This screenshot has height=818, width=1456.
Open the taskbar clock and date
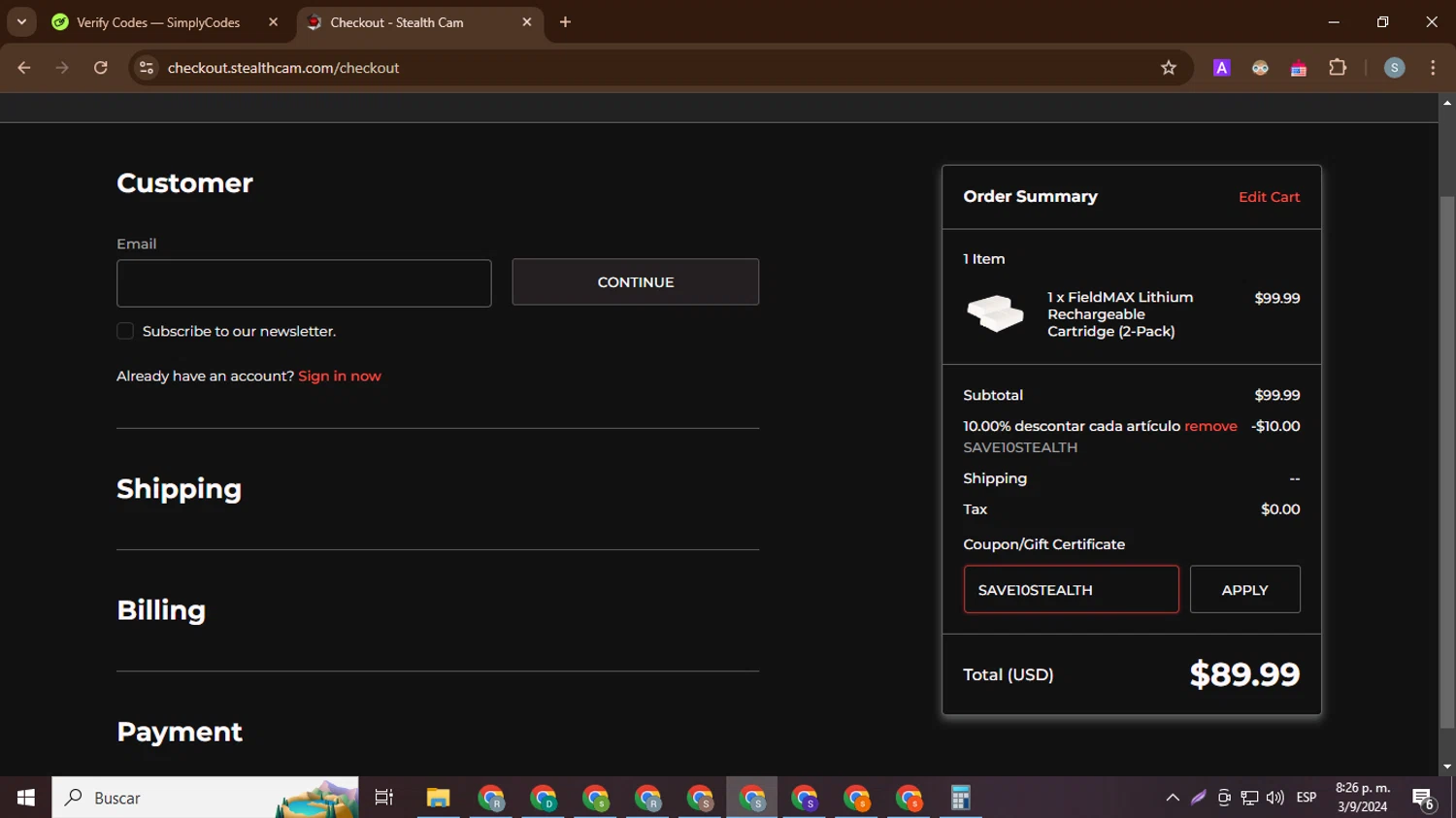pos(1363,798)
